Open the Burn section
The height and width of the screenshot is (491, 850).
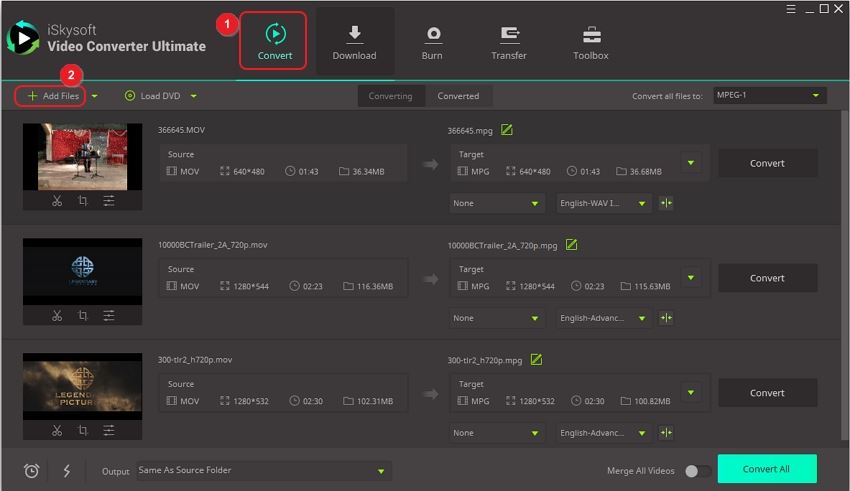[x=432, y=43]
